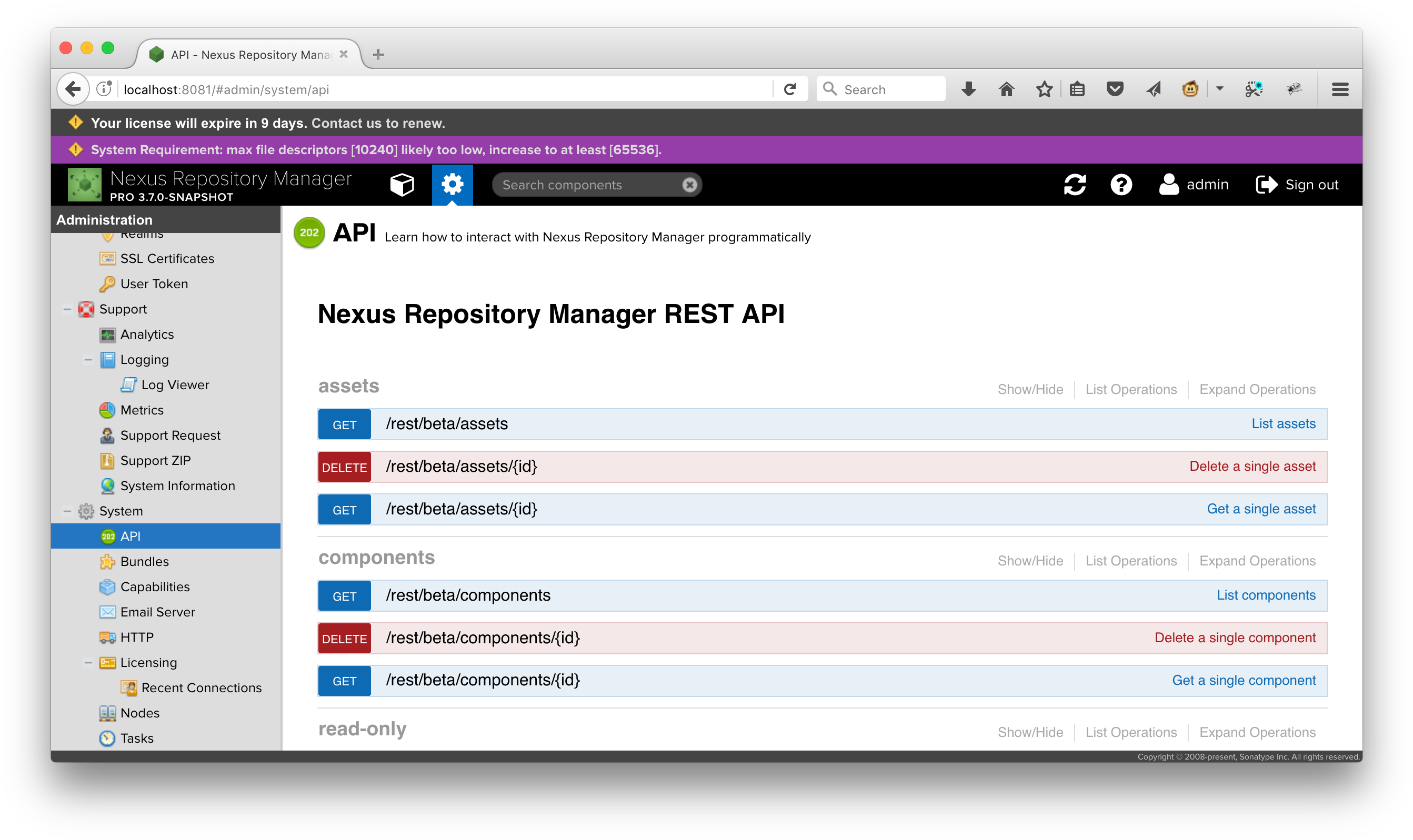The image size is (1413, 840).
Task: Go back with browser back arrow
Action: [73, 89]
